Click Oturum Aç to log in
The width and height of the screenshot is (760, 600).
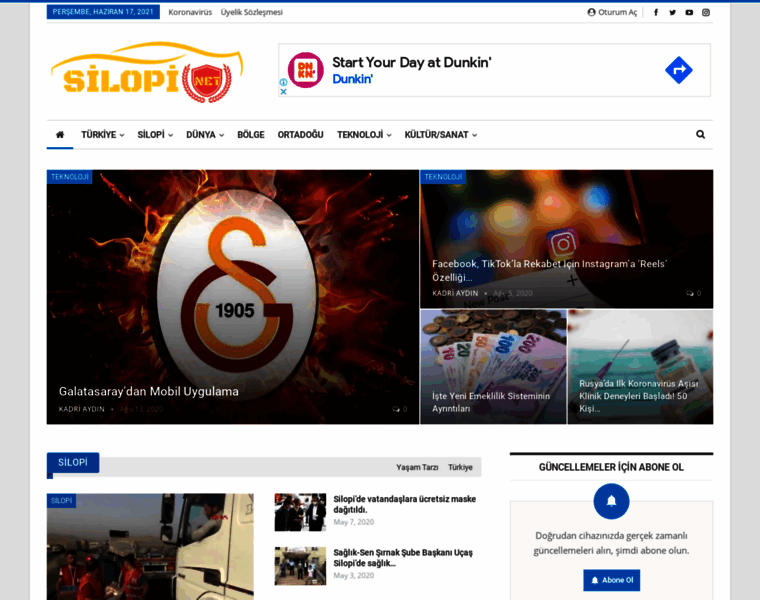[612, 13]
